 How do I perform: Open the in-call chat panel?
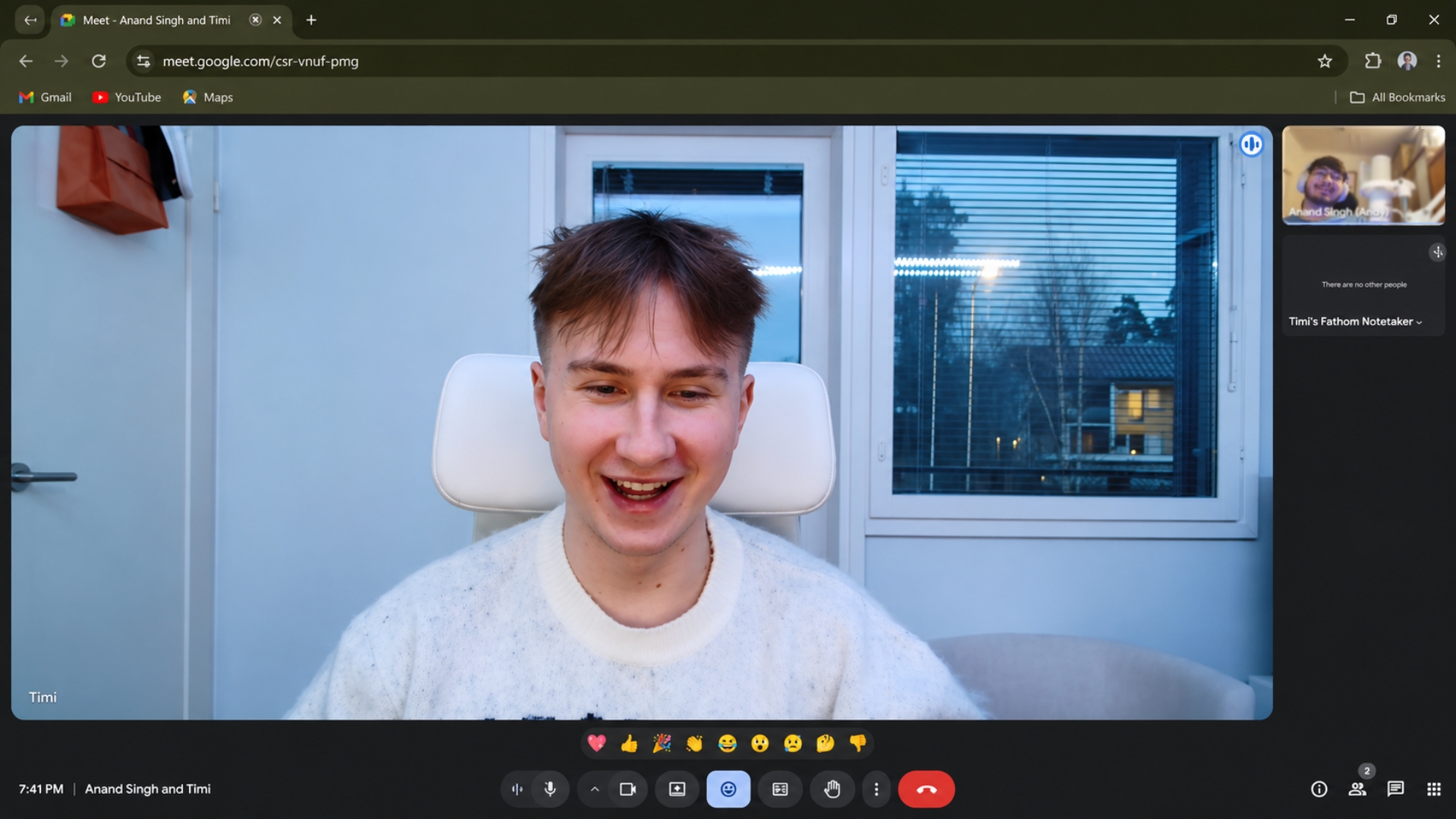1395,789
